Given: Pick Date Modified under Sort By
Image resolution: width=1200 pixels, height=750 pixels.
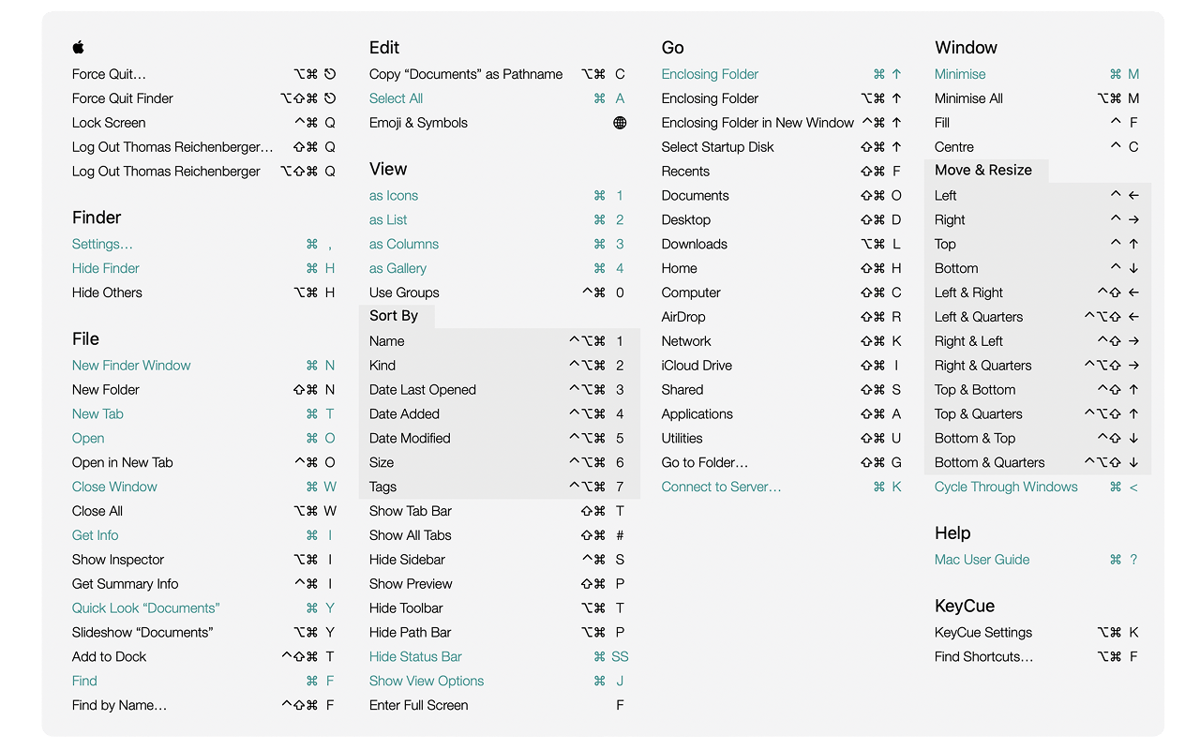Looking at the screenshot, I should pyautogui.click(x=410, y=438).
